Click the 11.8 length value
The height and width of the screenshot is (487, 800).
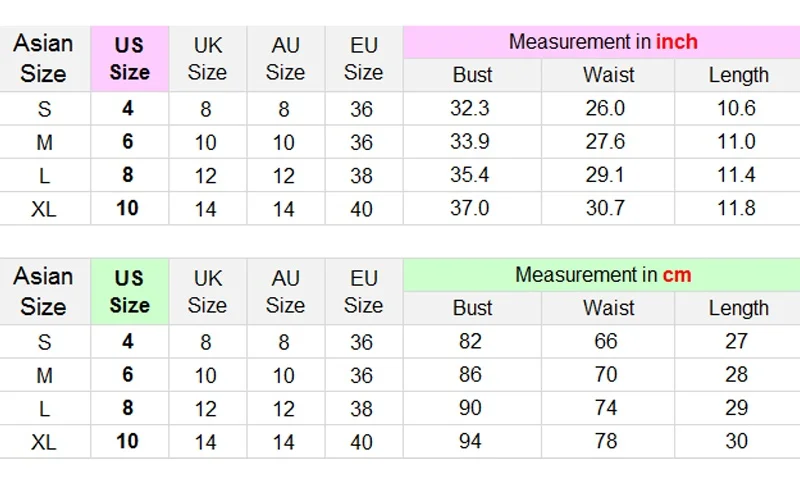pos(736,208)
